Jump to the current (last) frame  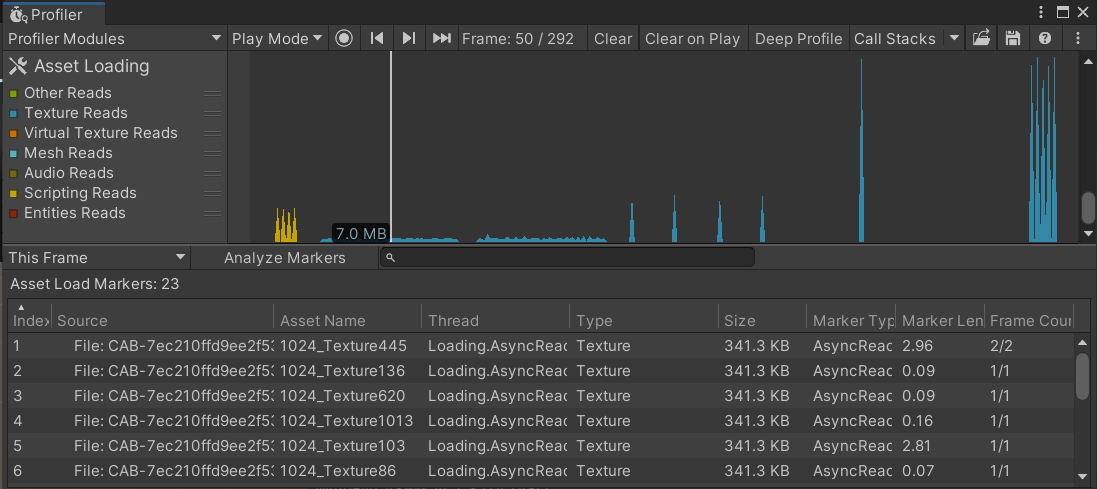441,39
